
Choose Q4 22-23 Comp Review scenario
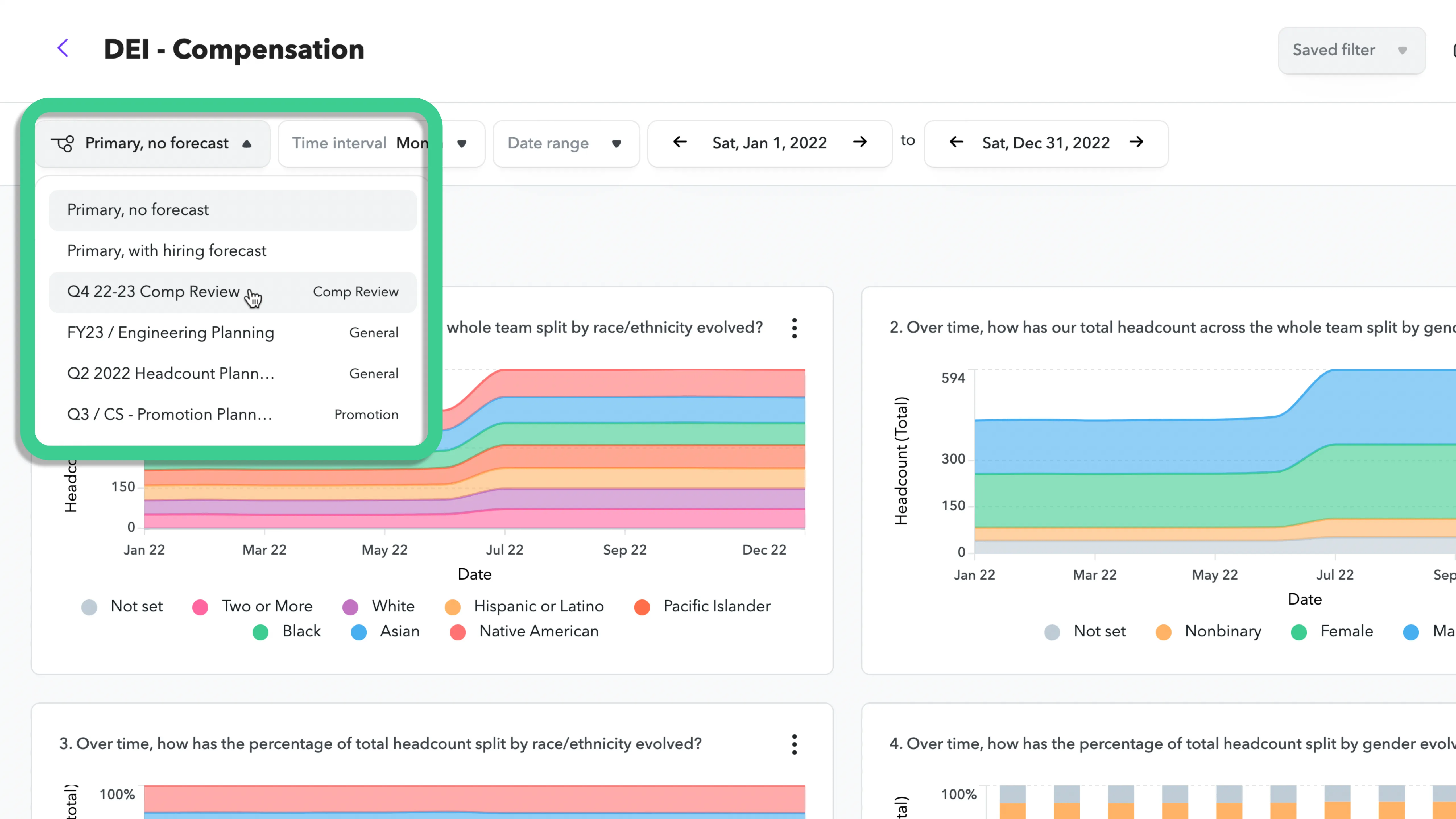[233, 292]
